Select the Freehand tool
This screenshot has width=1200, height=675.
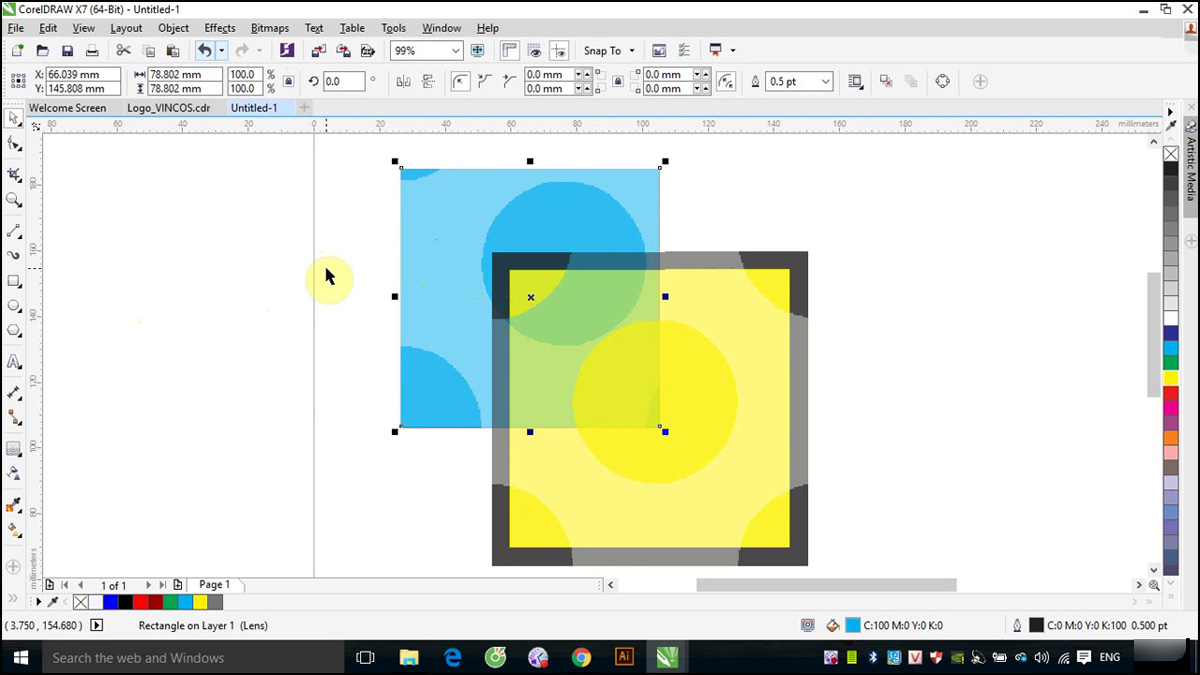14,230
